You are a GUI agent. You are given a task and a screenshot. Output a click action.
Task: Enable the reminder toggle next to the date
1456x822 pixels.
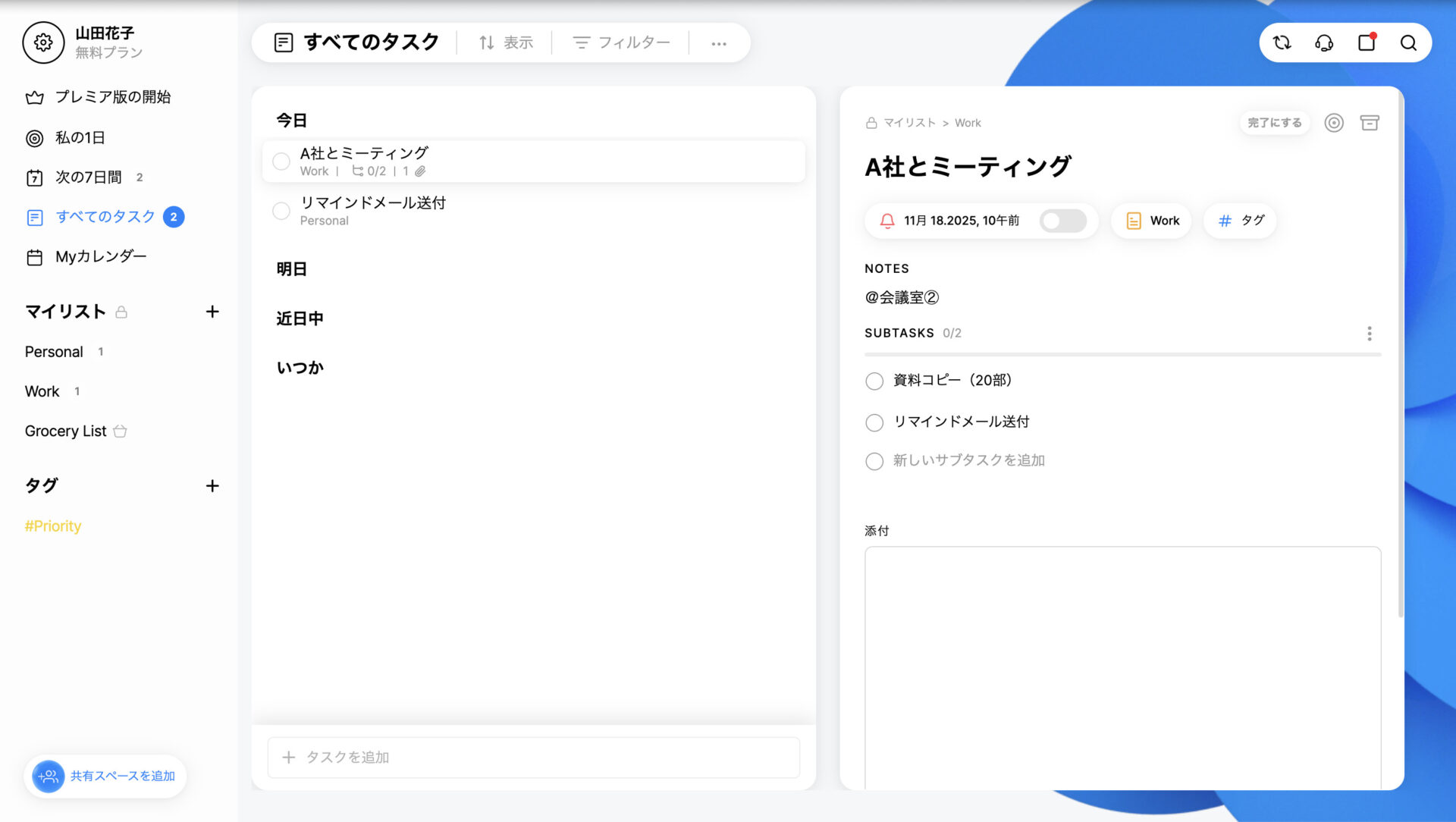(1062, 221)
